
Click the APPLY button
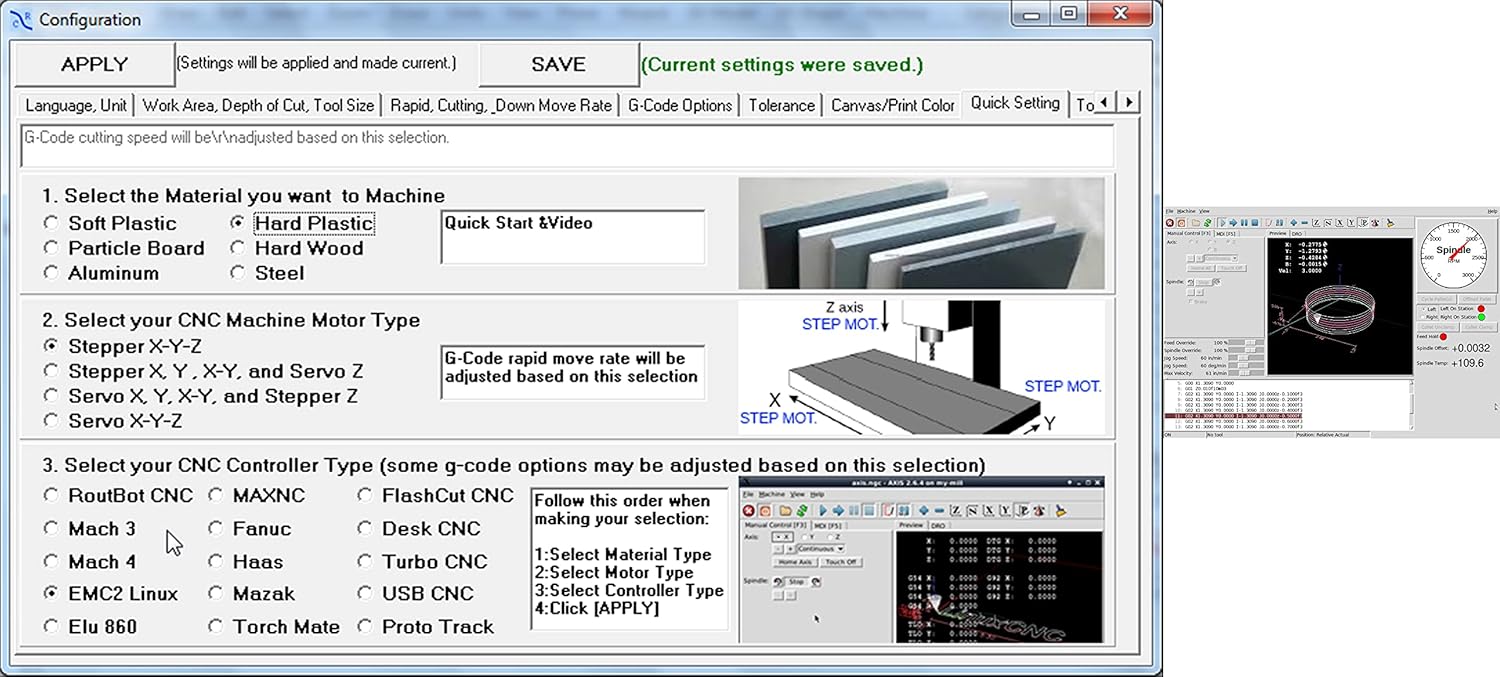(95, 64)
